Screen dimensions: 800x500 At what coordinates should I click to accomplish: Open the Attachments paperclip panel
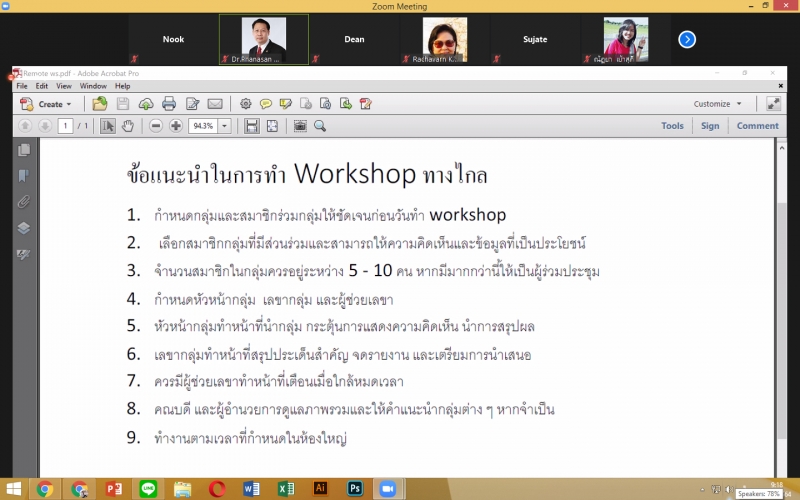click(24, 202)
